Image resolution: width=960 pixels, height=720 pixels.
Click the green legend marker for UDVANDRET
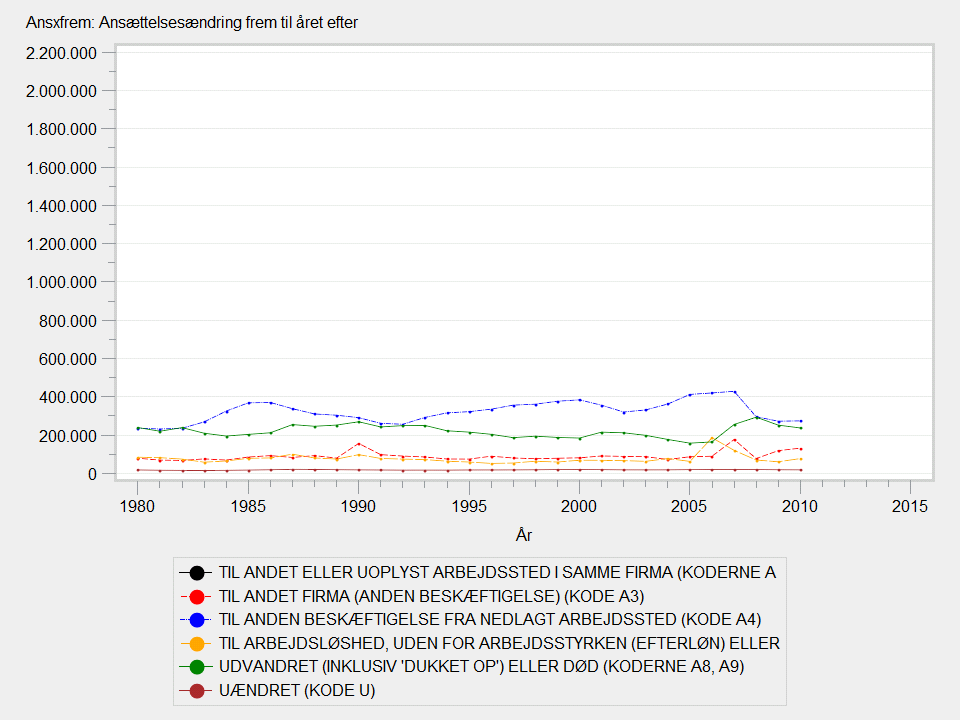tap(197, 667)
